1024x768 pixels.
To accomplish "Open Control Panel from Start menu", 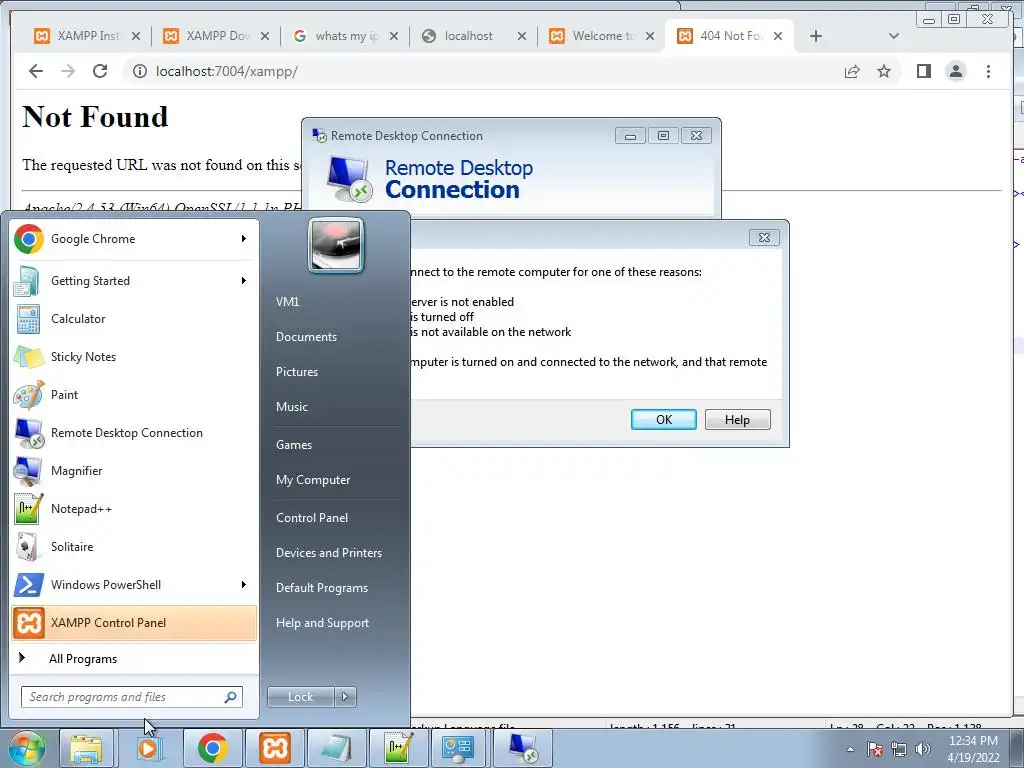I will pyautogui.click(x=312, y=518).
